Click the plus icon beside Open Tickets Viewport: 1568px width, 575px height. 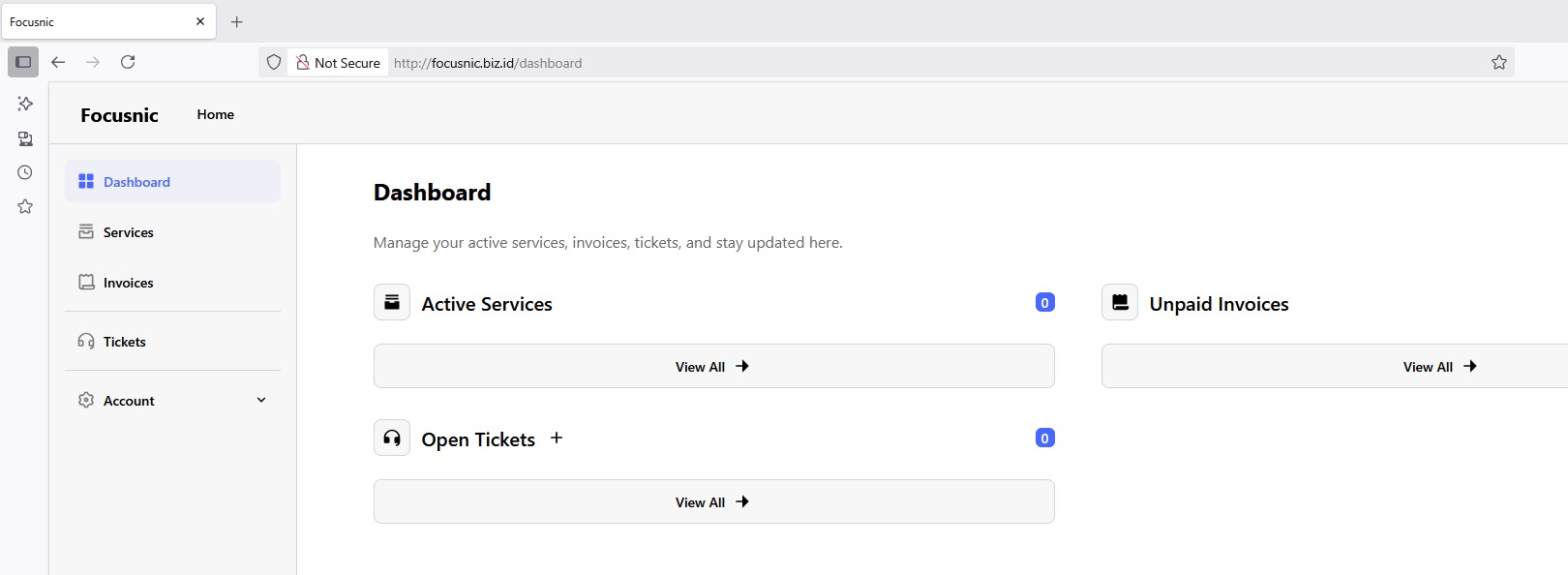point(557,438)
